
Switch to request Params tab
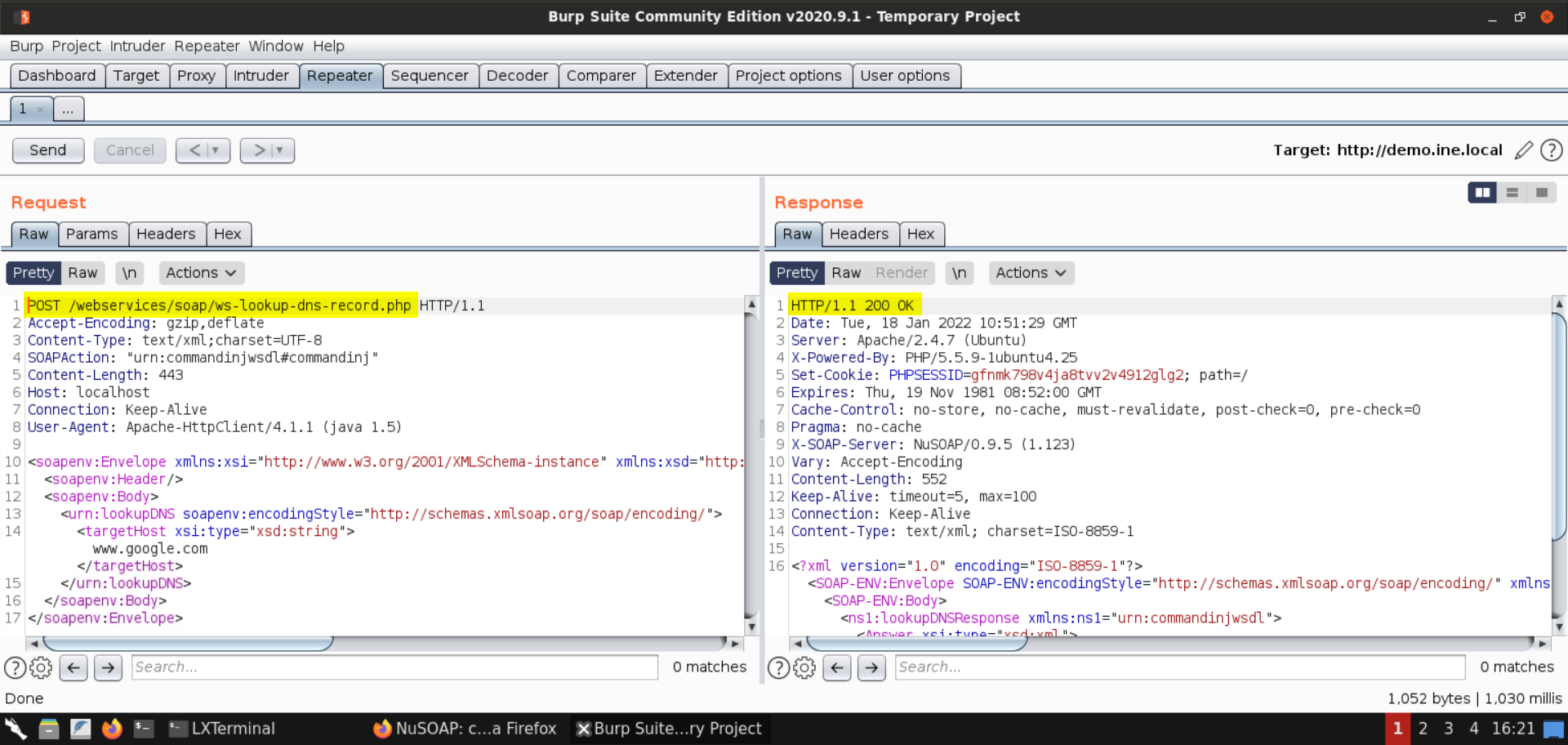91,234
